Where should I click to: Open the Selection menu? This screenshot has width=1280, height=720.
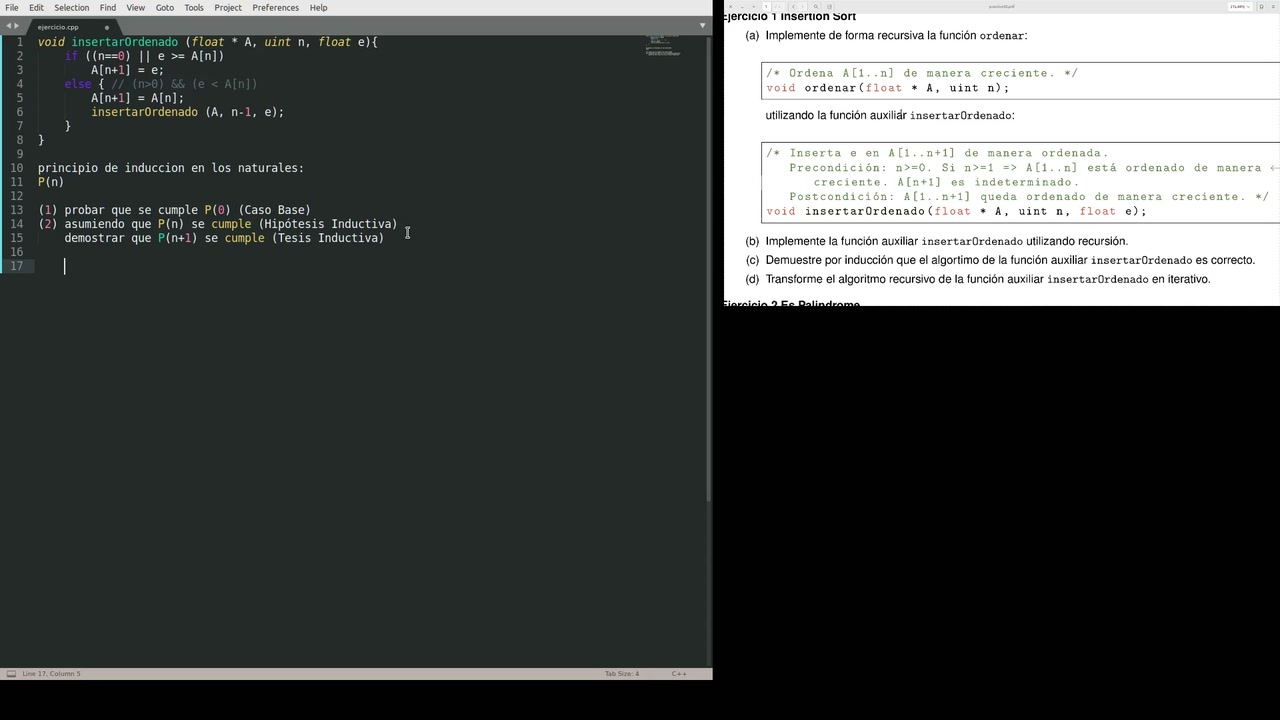(x=71, y=7)
